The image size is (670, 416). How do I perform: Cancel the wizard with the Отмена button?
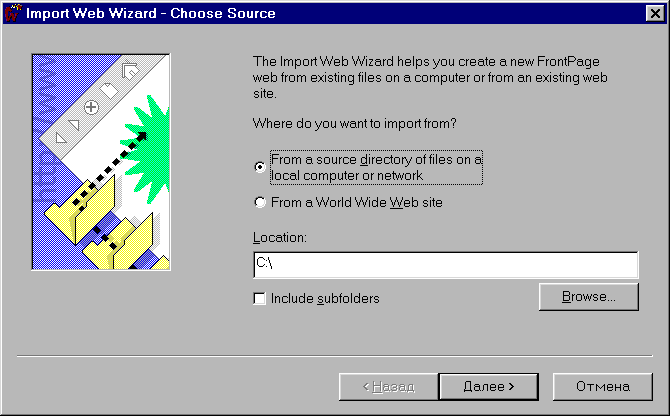(603, 385)
